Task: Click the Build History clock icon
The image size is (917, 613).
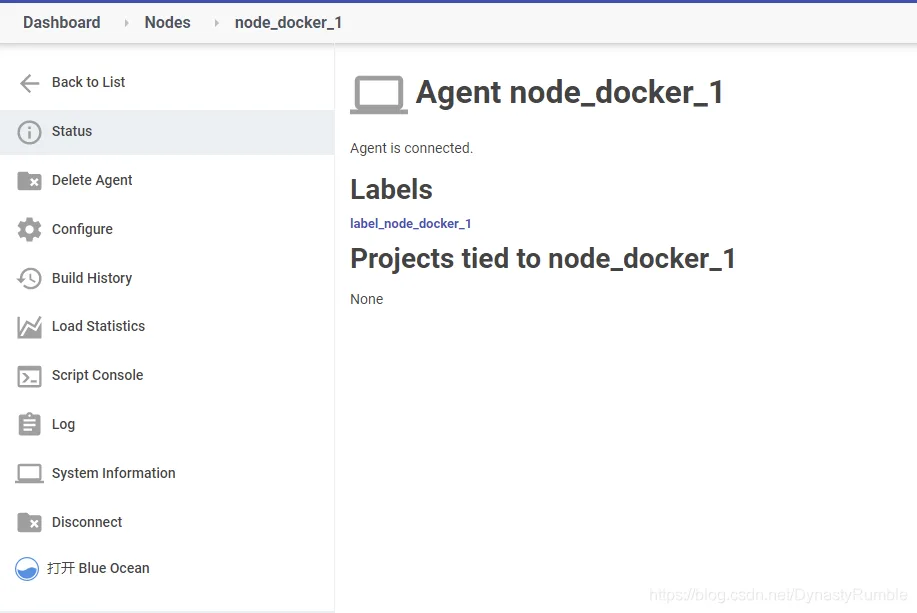Action: click(29, 278)
